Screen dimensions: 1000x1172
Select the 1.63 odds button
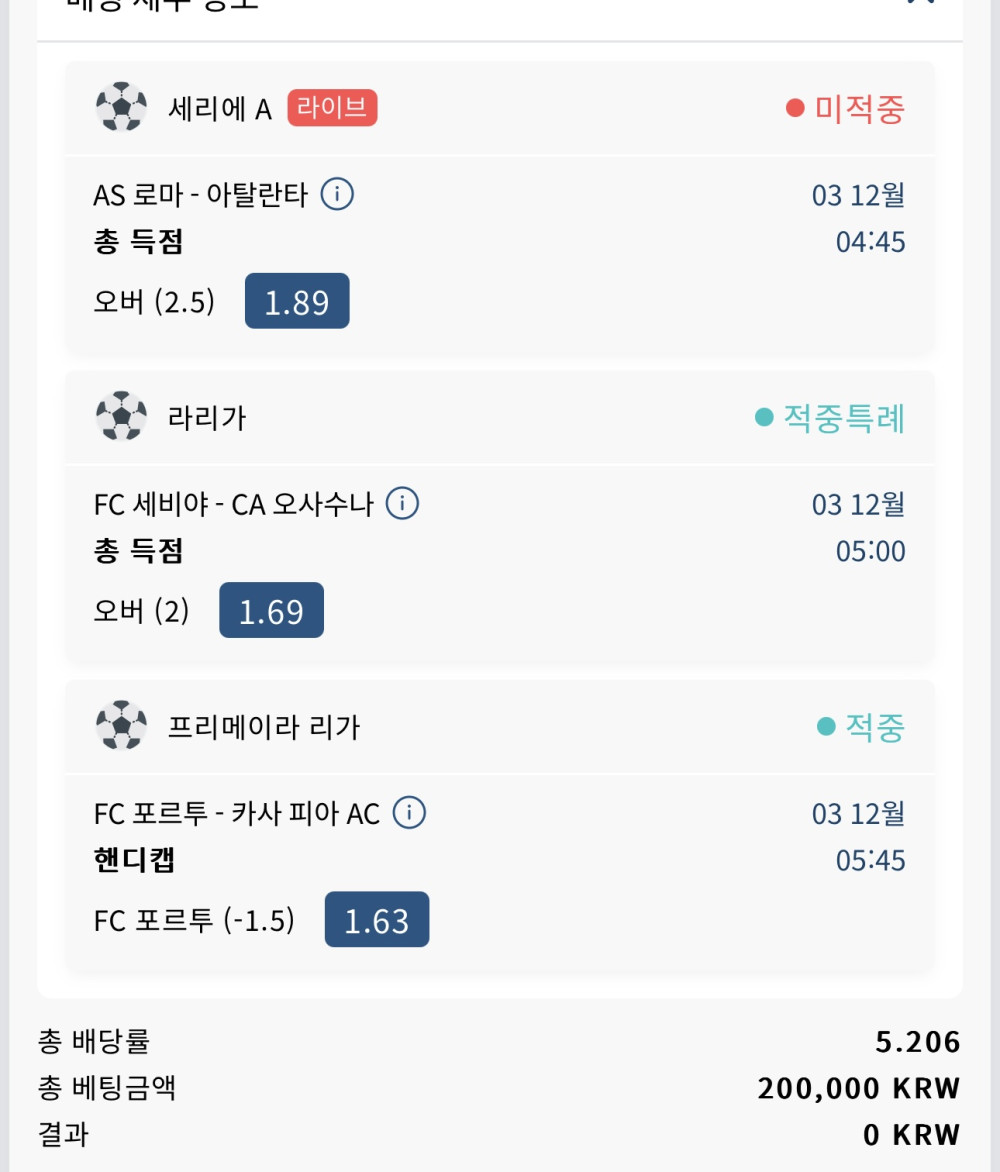(x=377, y=920)
